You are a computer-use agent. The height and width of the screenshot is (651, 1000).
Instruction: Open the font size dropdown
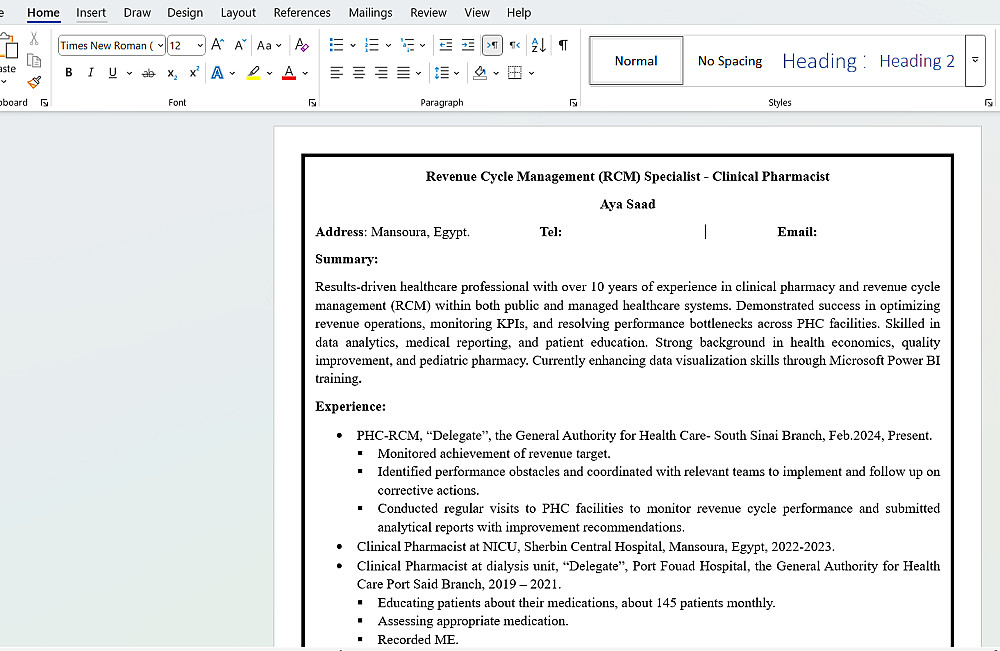click(x=200, y=45)
